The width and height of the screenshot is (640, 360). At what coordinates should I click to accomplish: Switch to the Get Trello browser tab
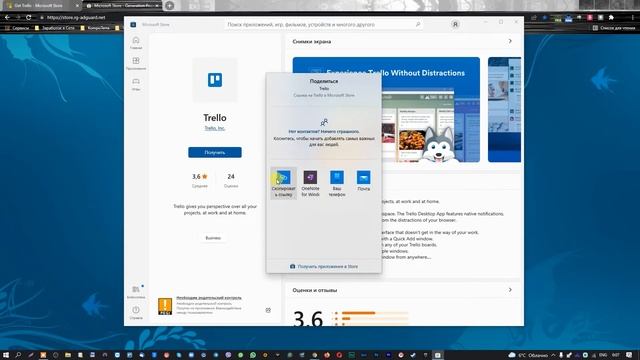click(42, 6)
